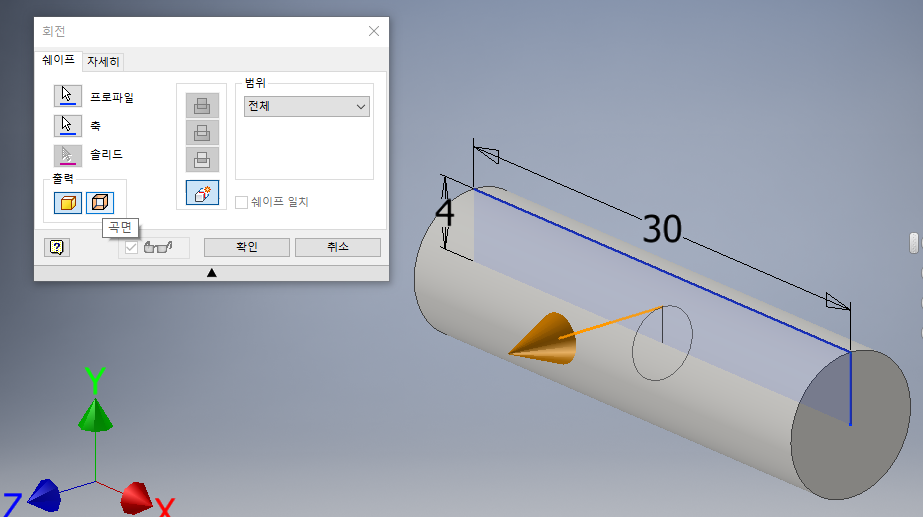Click the 프로파일 label text
The width and height of the screenshot is (923, 517).
[x=112, y=97]
